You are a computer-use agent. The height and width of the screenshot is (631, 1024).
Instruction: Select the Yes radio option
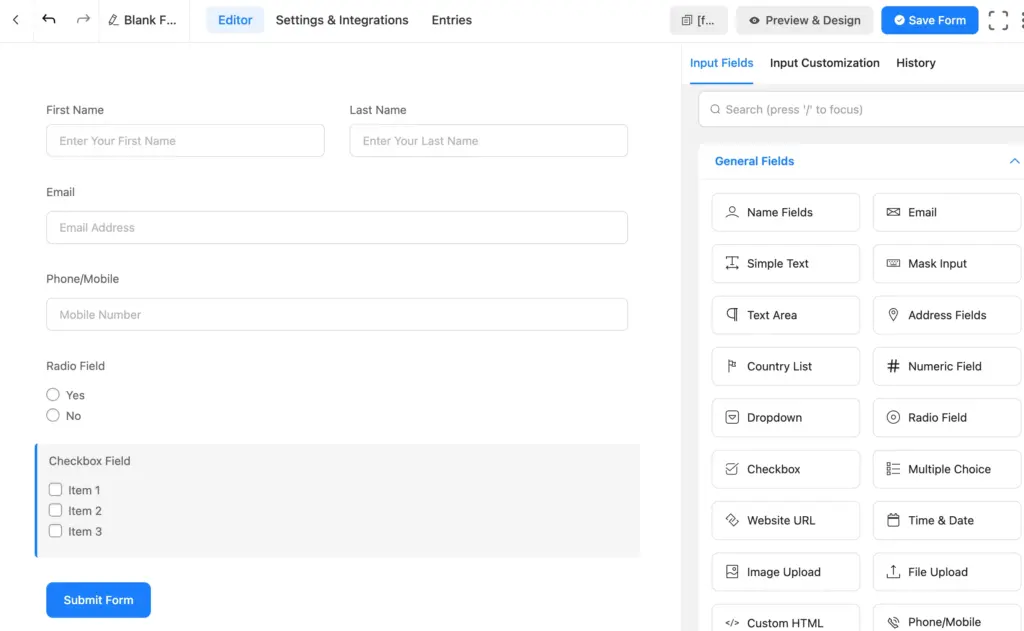tap(52, 394)
